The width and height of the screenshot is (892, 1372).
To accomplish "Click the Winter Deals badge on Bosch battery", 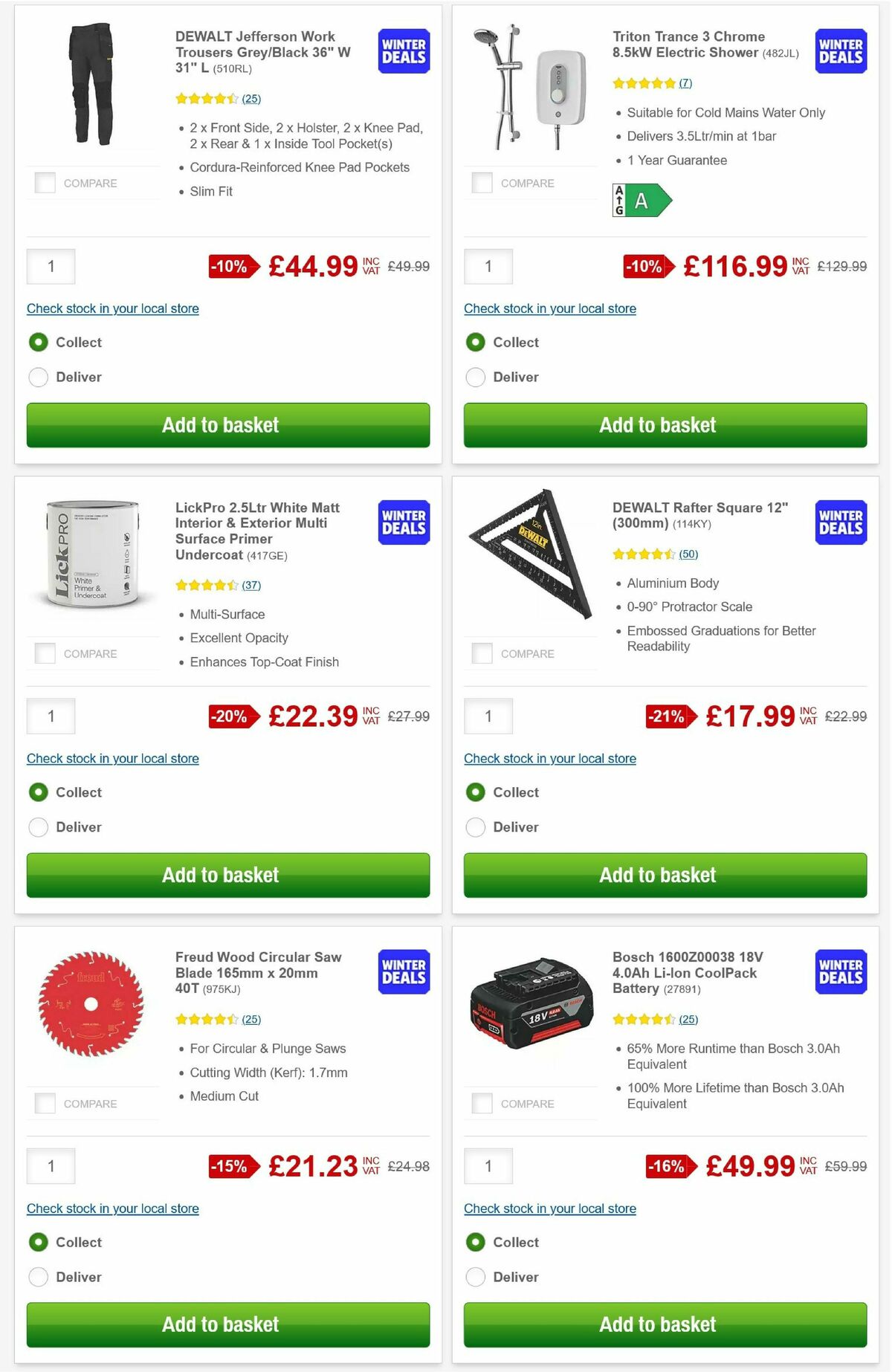I will click(839, 971).
